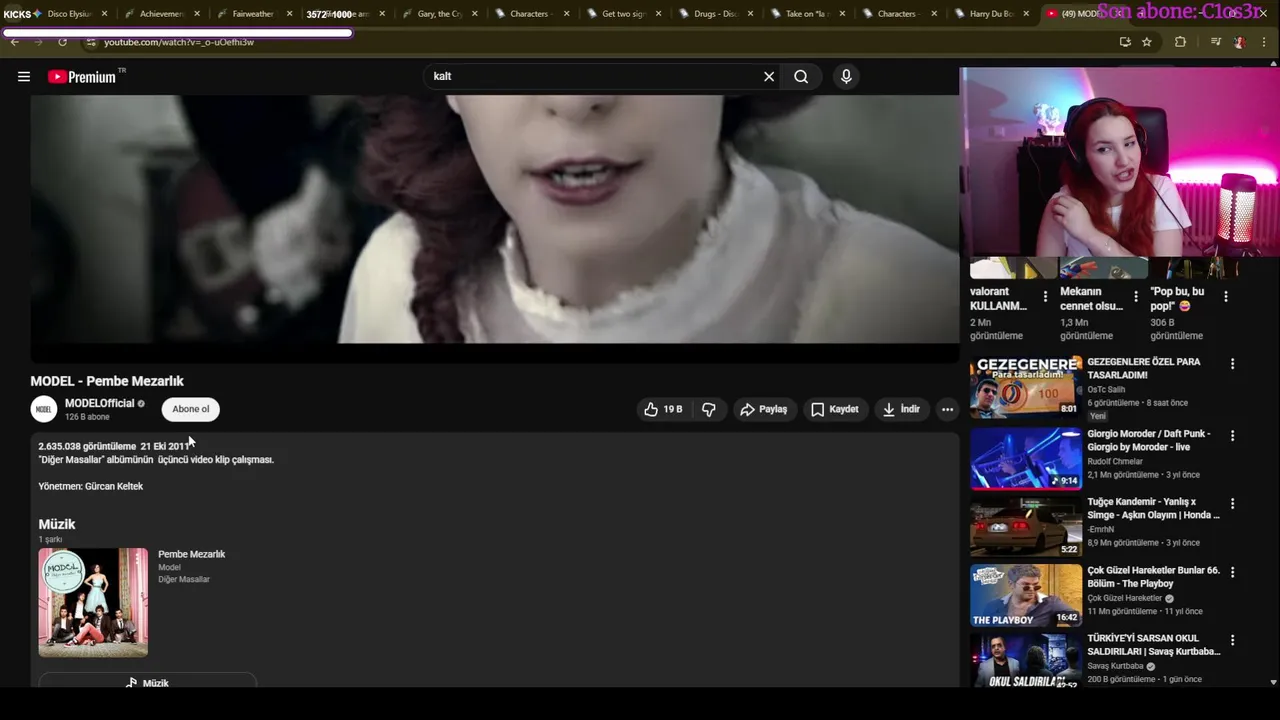Open browser extensions puzzle icon
The height and width of the screenshot is (720, 1280).
tap(1180, 42)
